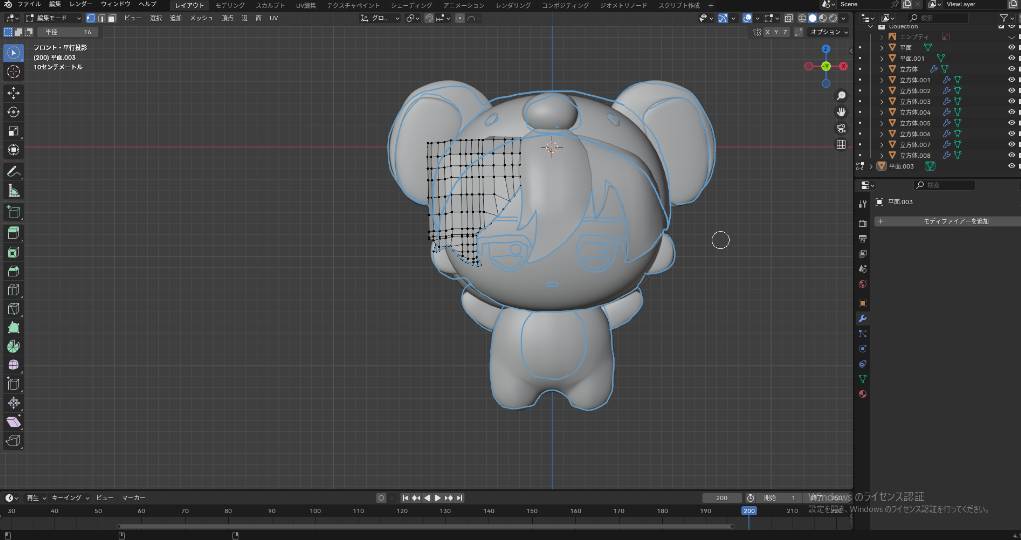The image size is (1021, 540).
Task: Select the Move tool in left toolbar
Action: (x=14, y=92)
